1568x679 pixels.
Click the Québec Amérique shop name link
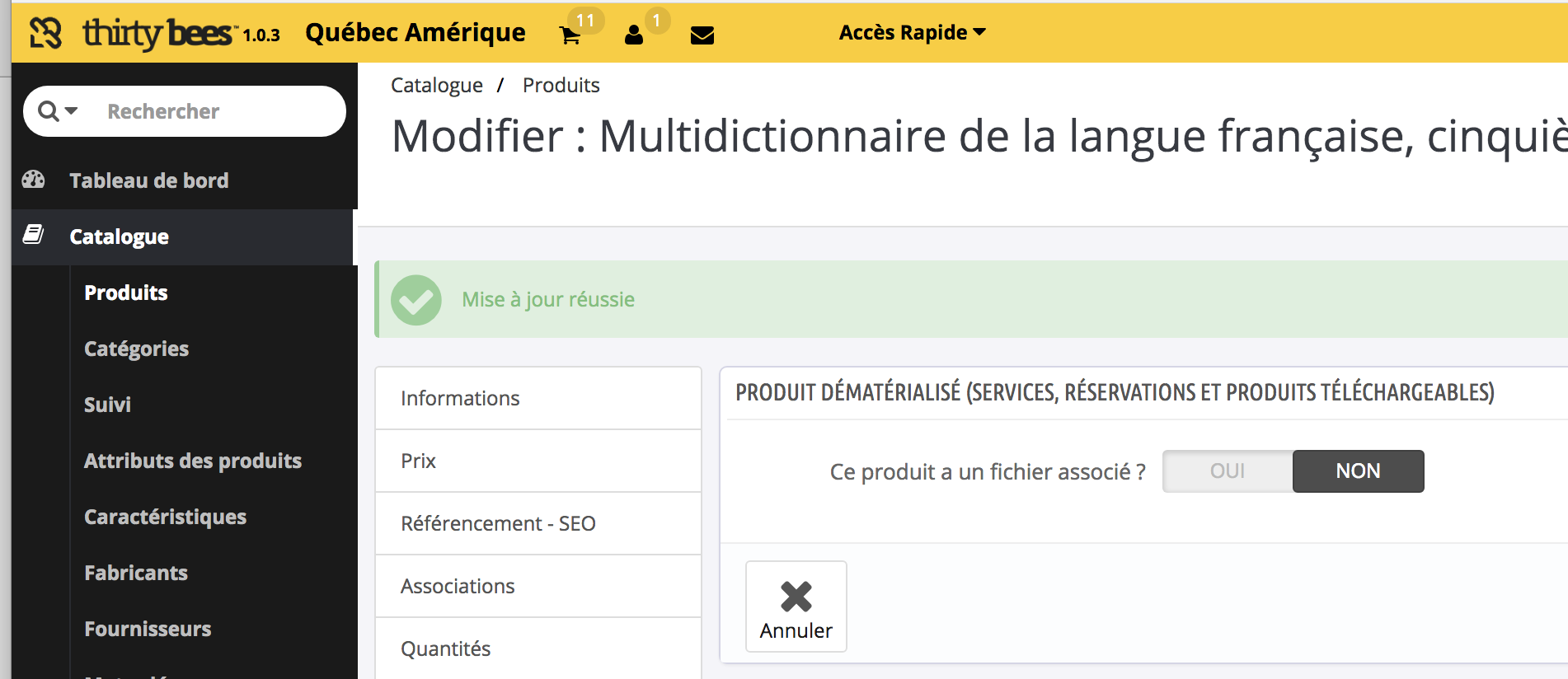[415, 32]
